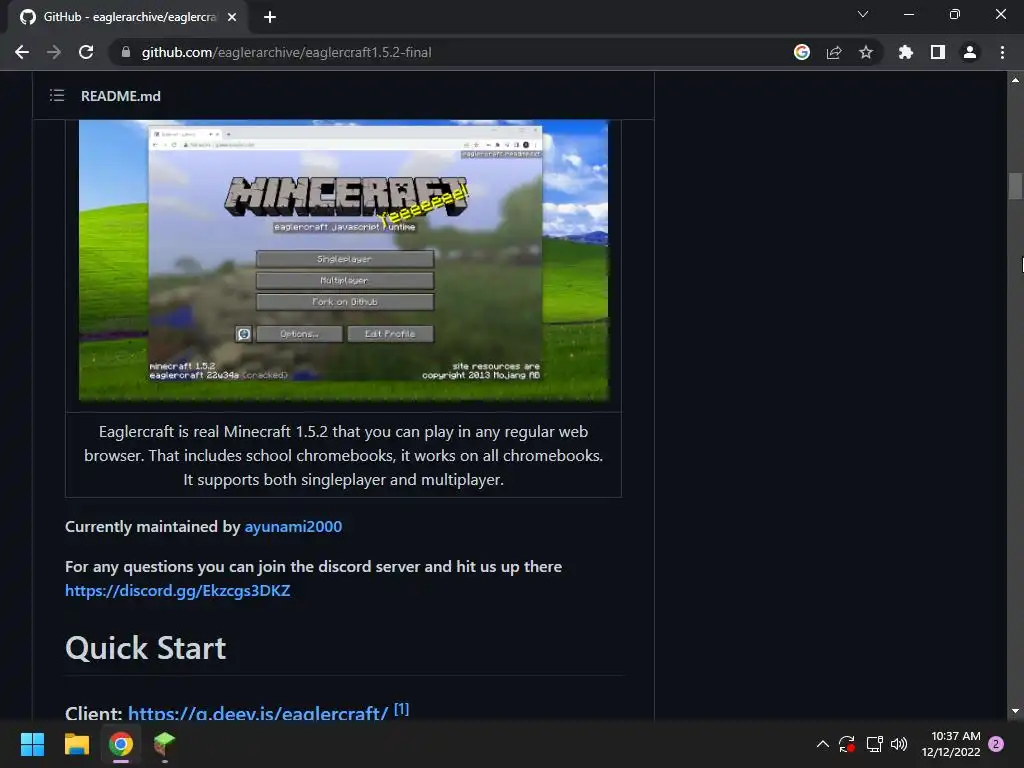Click the padlock site info icon
Image resolution: width=1024 pixels, height=768 pixels.
tap(126, 52)
